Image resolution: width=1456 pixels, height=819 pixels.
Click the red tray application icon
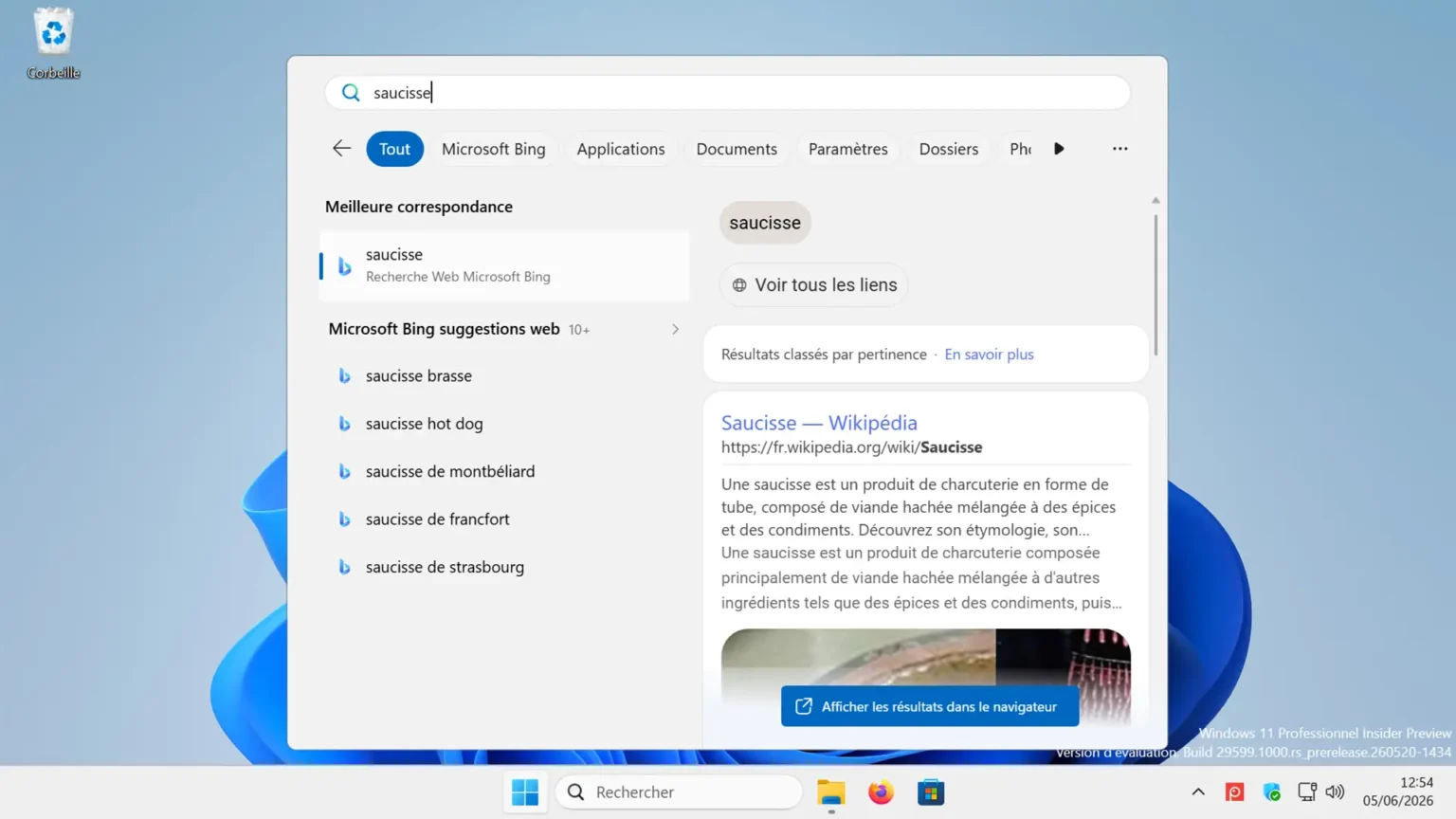pyautogui.click(x=1234, y=792)
